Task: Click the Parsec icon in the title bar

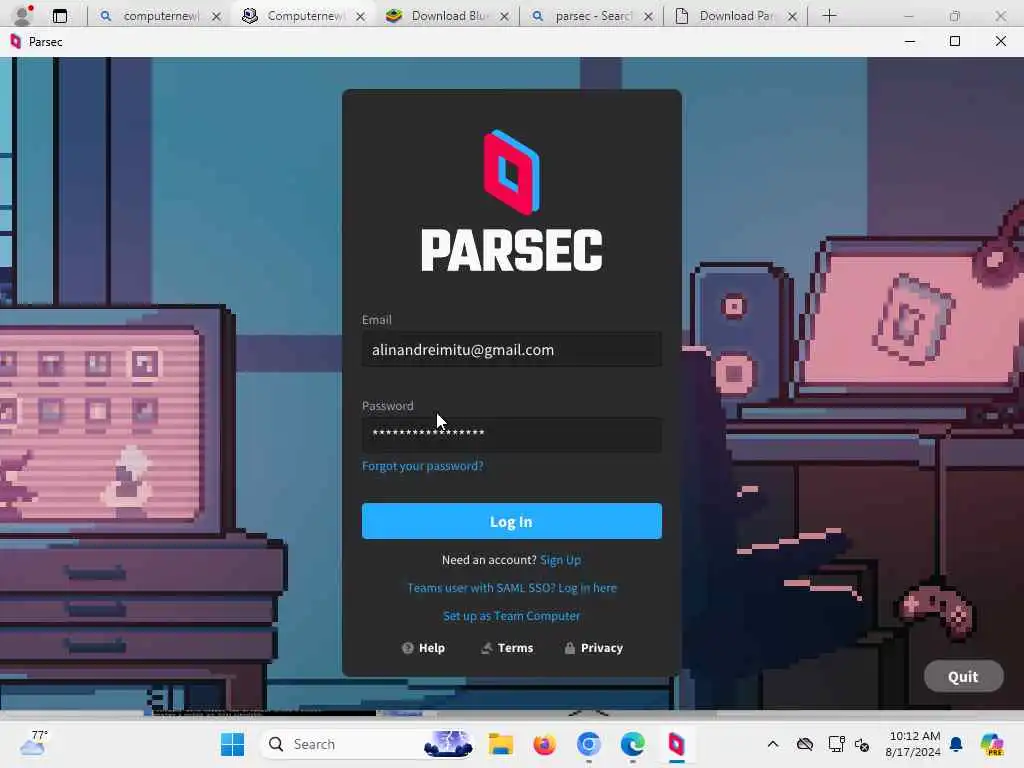Action: [x=16, y=42]
